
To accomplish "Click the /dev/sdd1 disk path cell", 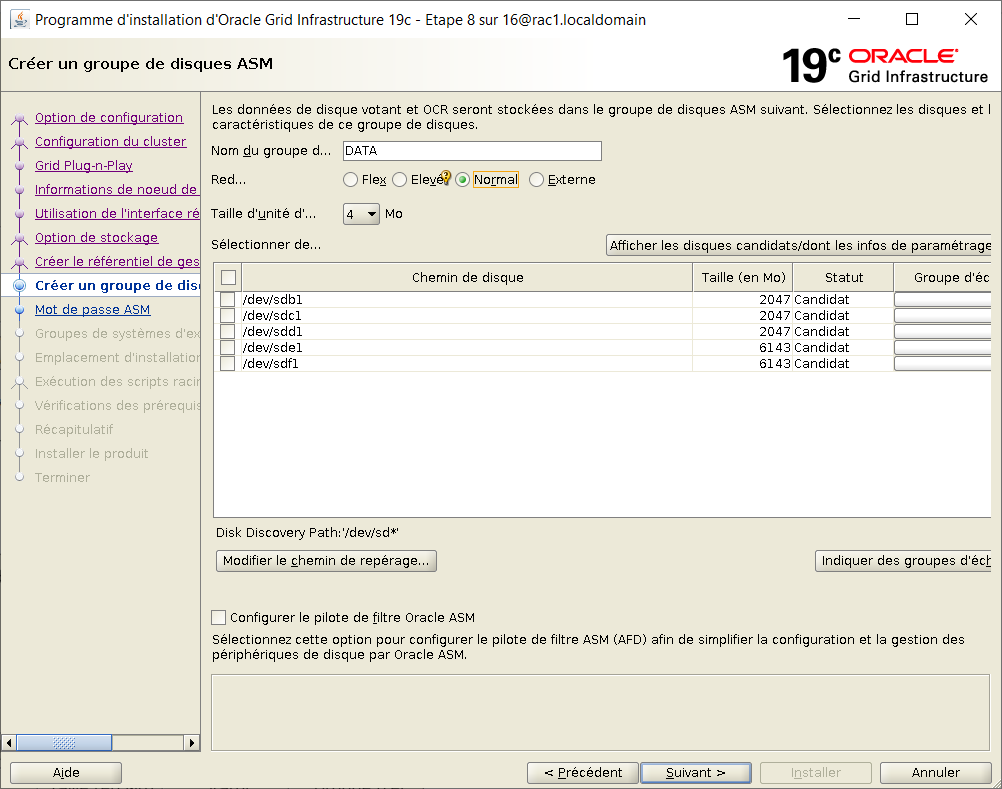I will click(x=467, y=332).
